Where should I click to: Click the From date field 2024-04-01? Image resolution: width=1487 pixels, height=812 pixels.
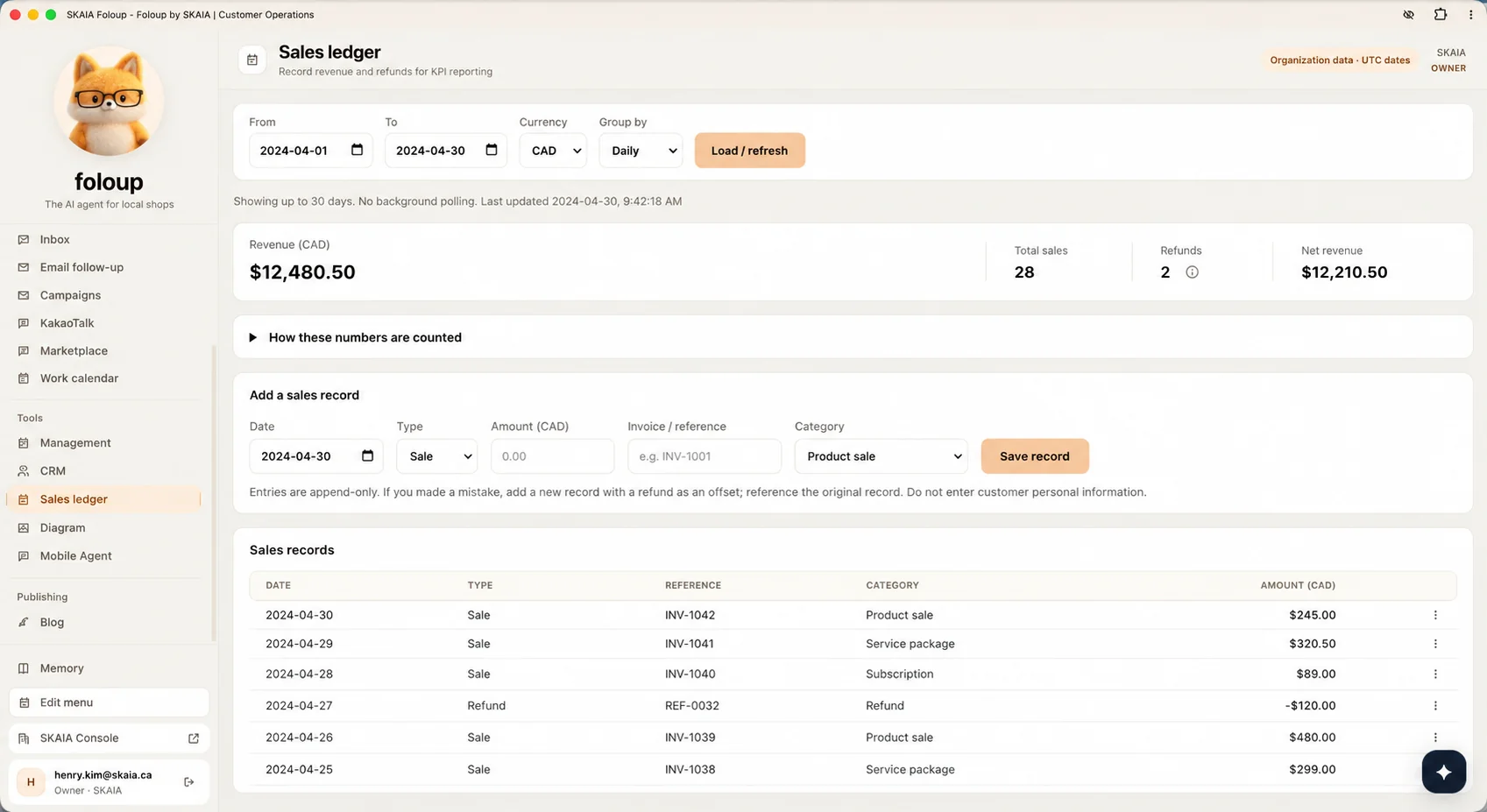(311, 151)
